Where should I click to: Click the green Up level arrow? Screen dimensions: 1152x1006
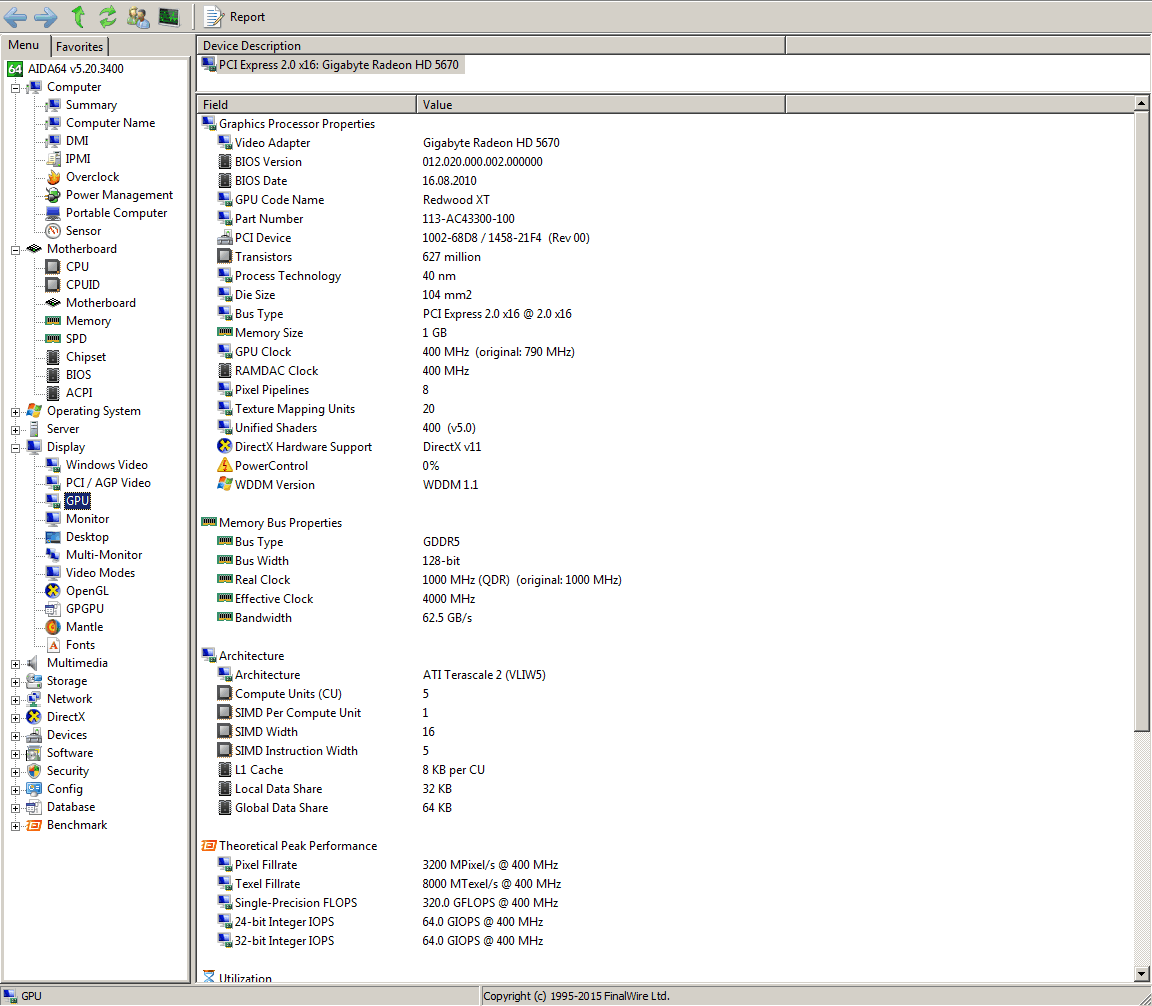78,16
